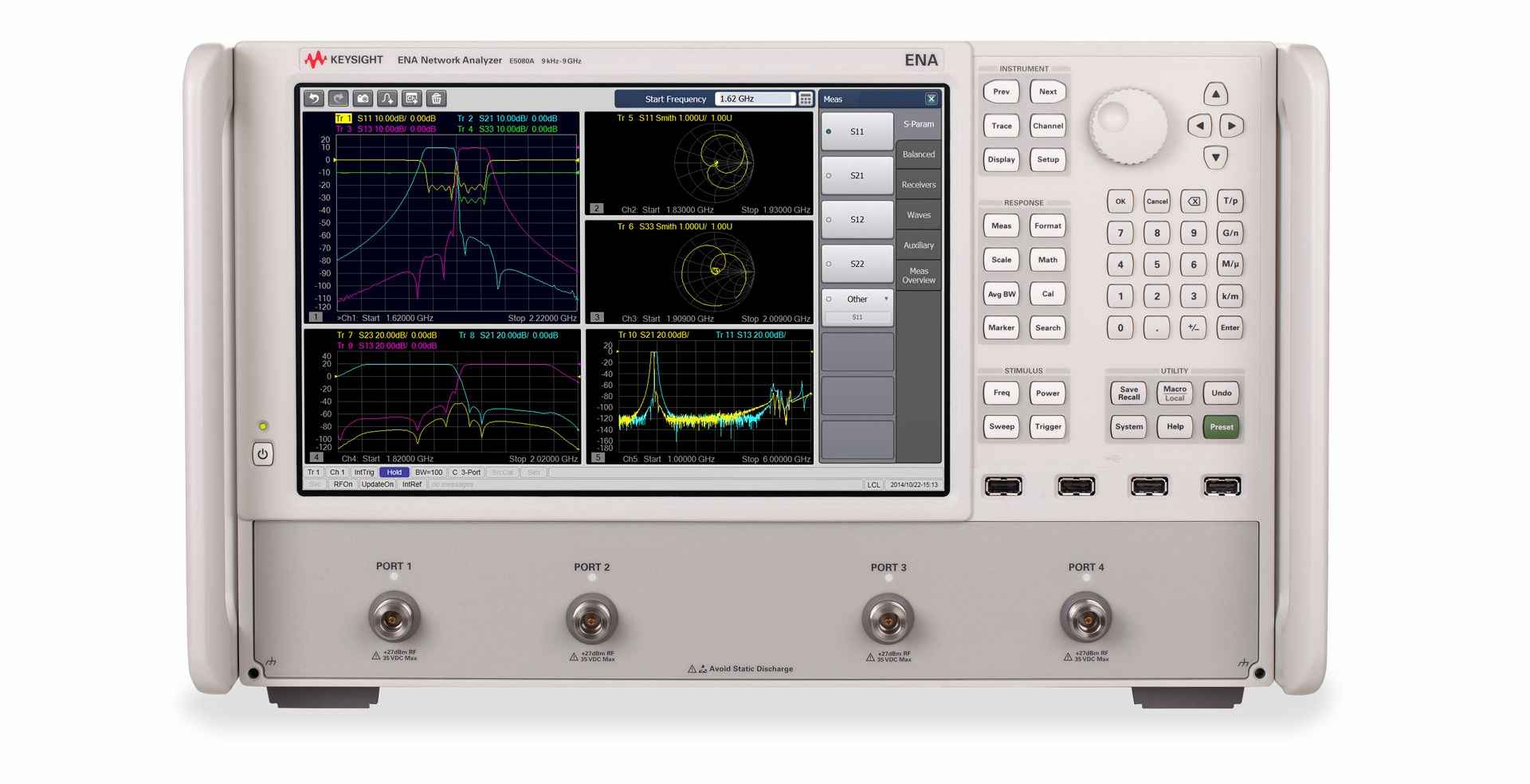Click the IntTrig status bar entry
1530x784 pixels.
[x=364, y=472]
